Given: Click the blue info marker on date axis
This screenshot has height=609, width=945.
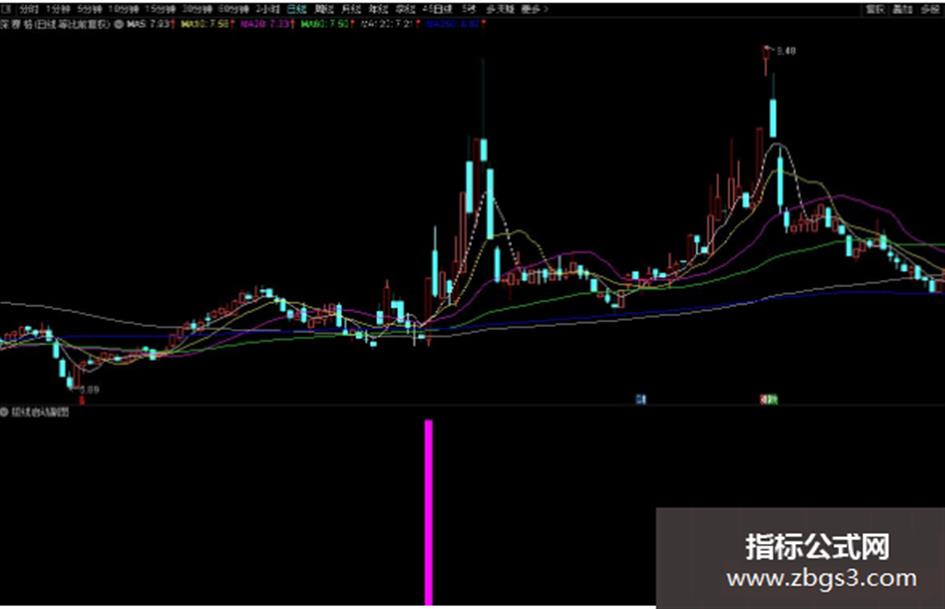Looking at the screenshot, I should click(641, 399).
